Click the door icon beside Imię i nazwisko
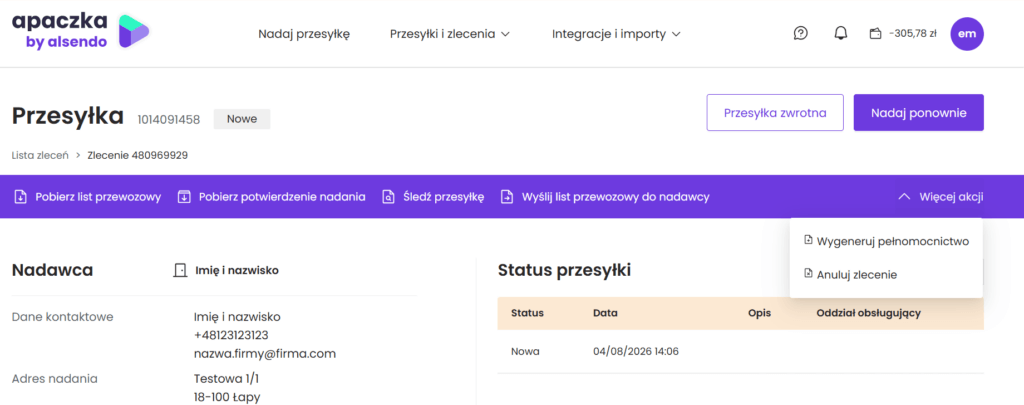 coord(180,270)
